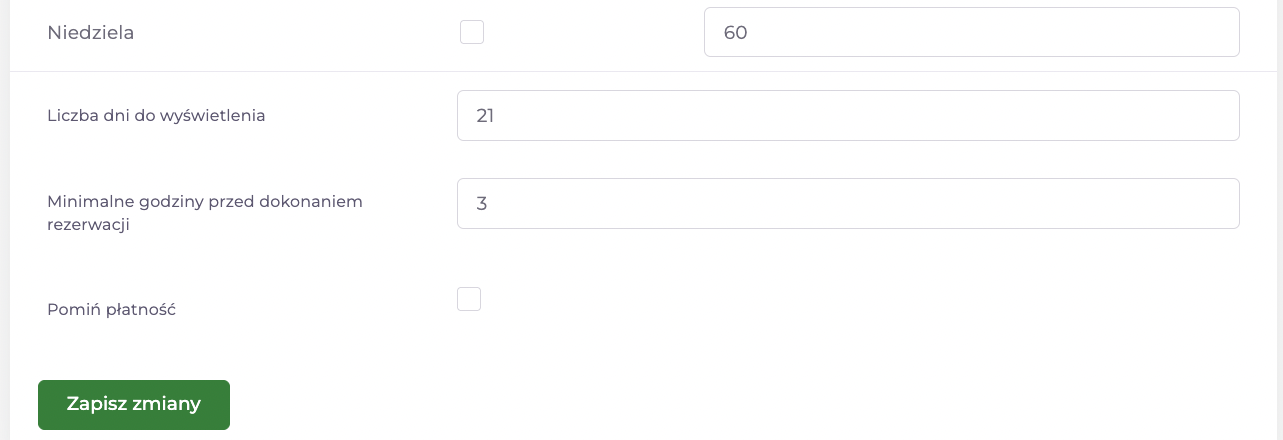Select the minimum booking hours field
Image resolution: width=1283 pixels, height=440 pixels.
pyautogui.click(x=848, y=204)
